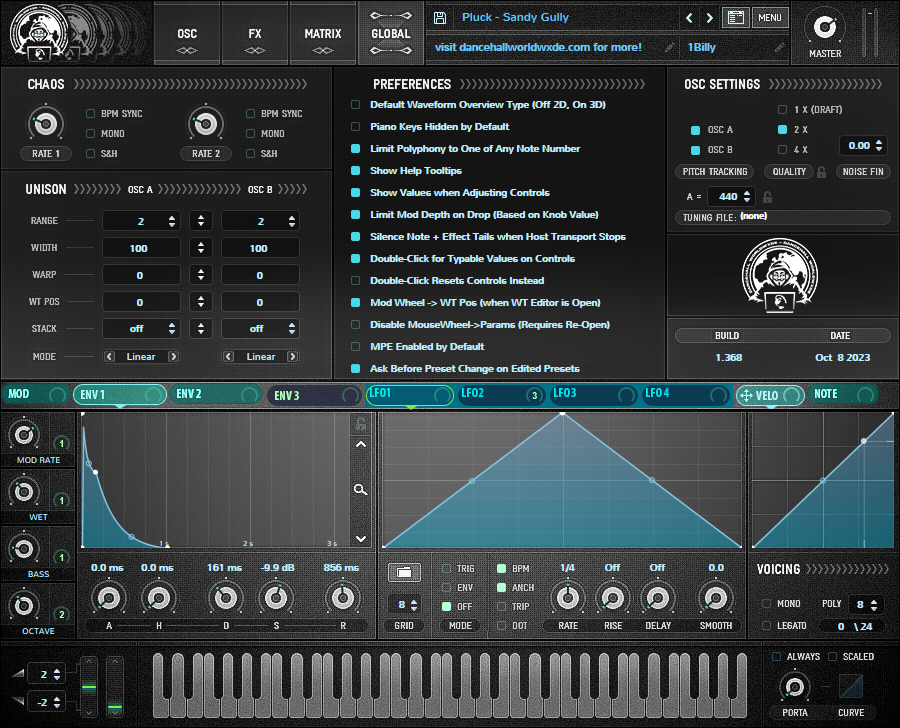900x728 pixels.
Task: Click the MASTER volume knob
Action: [x=824, y=27]
